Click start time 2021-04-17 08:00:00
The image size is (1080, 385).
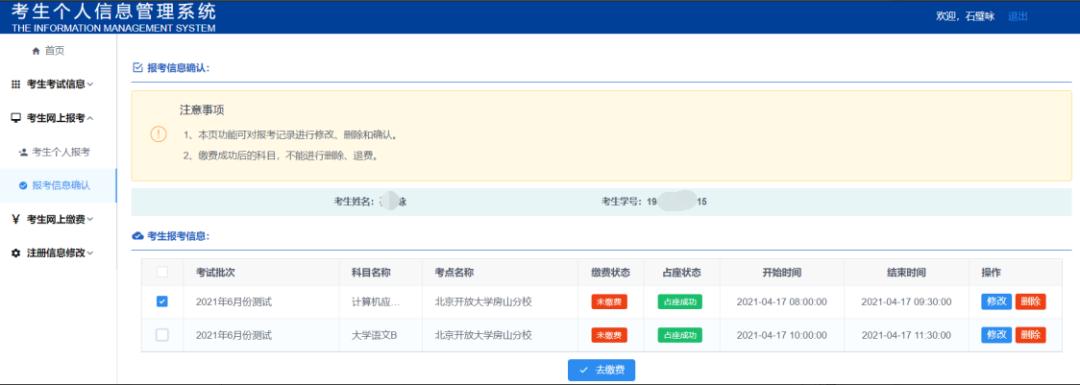pyautogui.click(x=782, y=302)
